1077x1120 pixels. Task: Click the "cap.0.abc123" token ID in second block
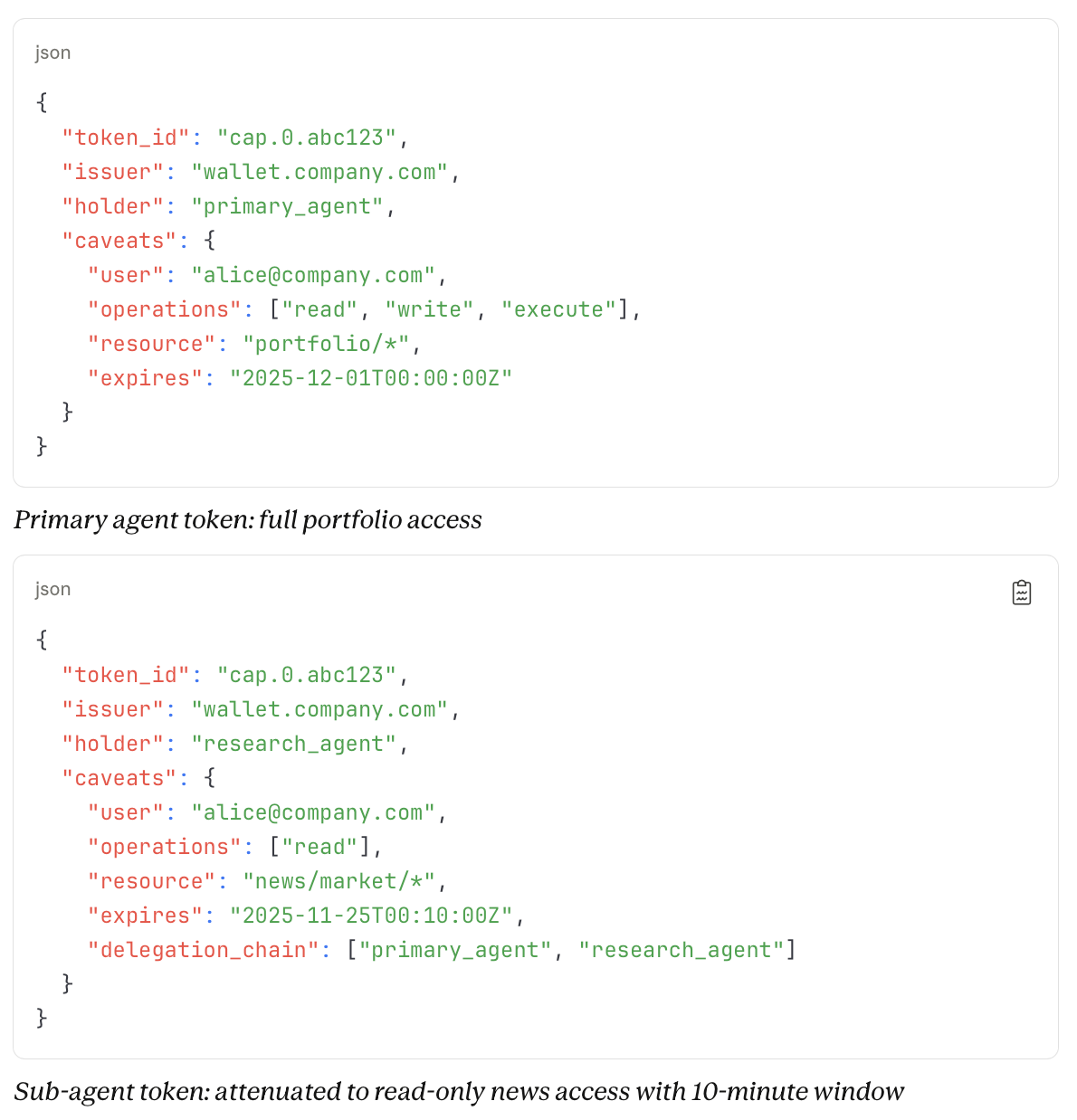(306, 675)
